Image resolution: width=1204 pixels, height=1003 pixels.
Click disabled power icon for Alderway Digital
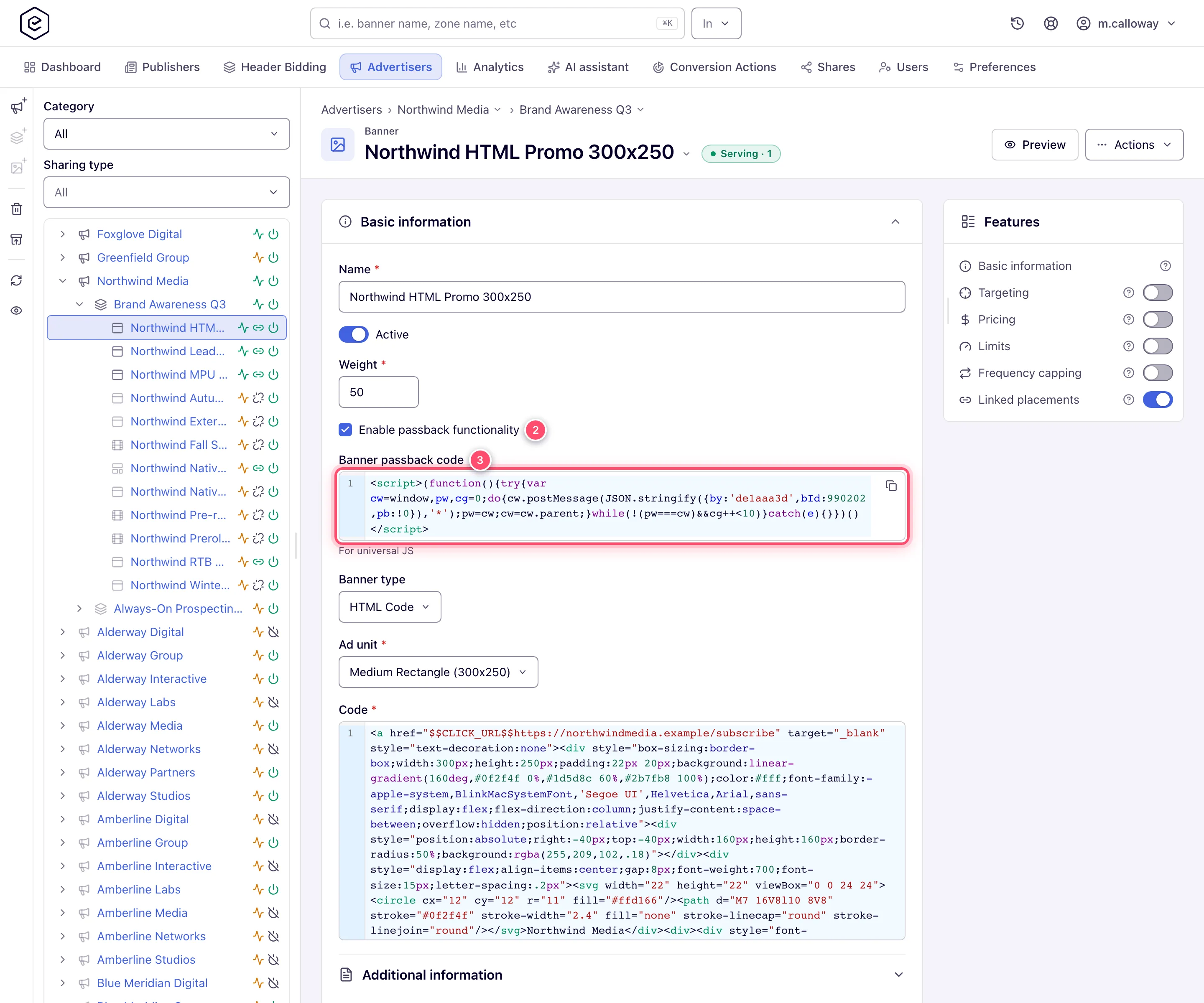(273, 631)
